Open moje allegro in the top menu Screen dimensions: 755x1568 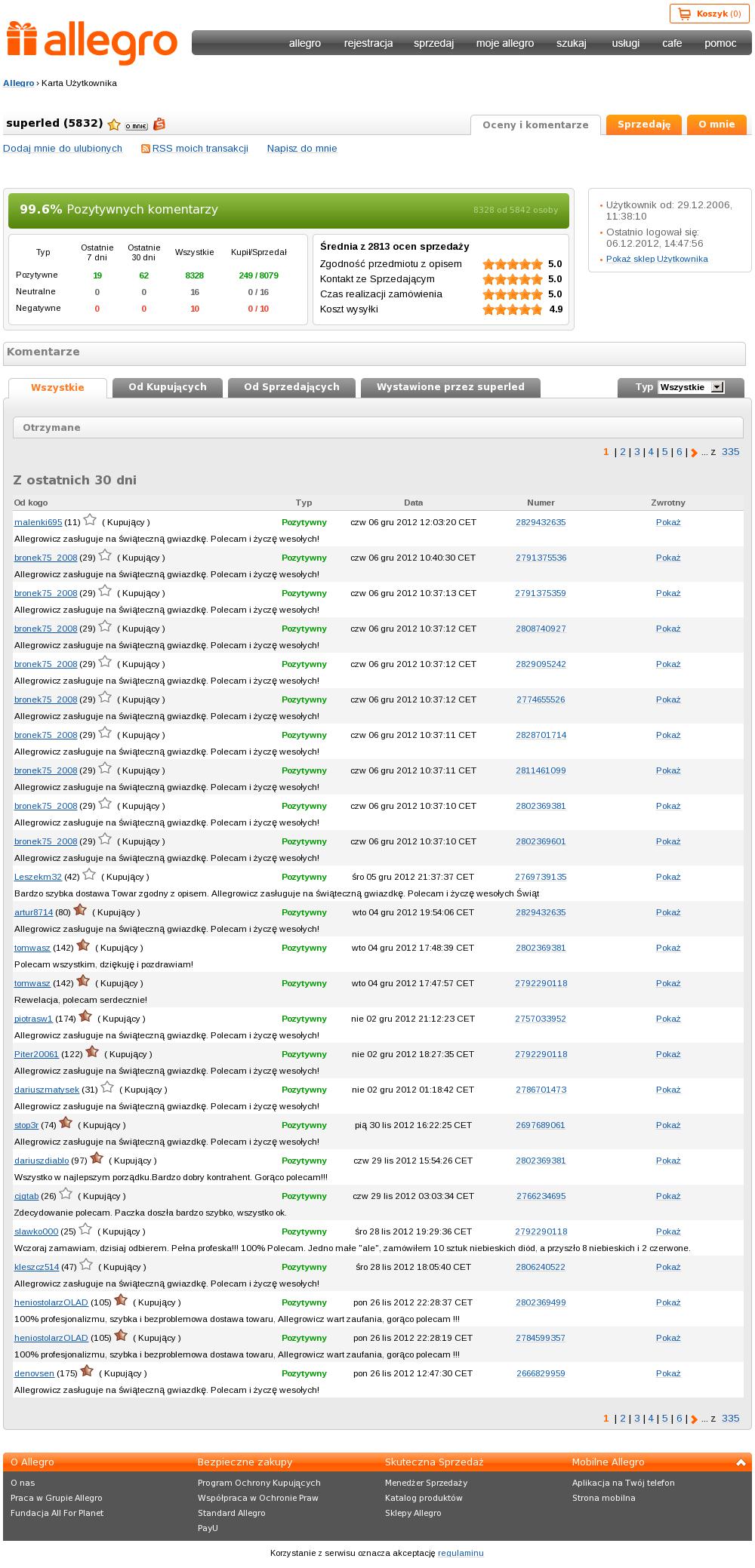[505, 43]
